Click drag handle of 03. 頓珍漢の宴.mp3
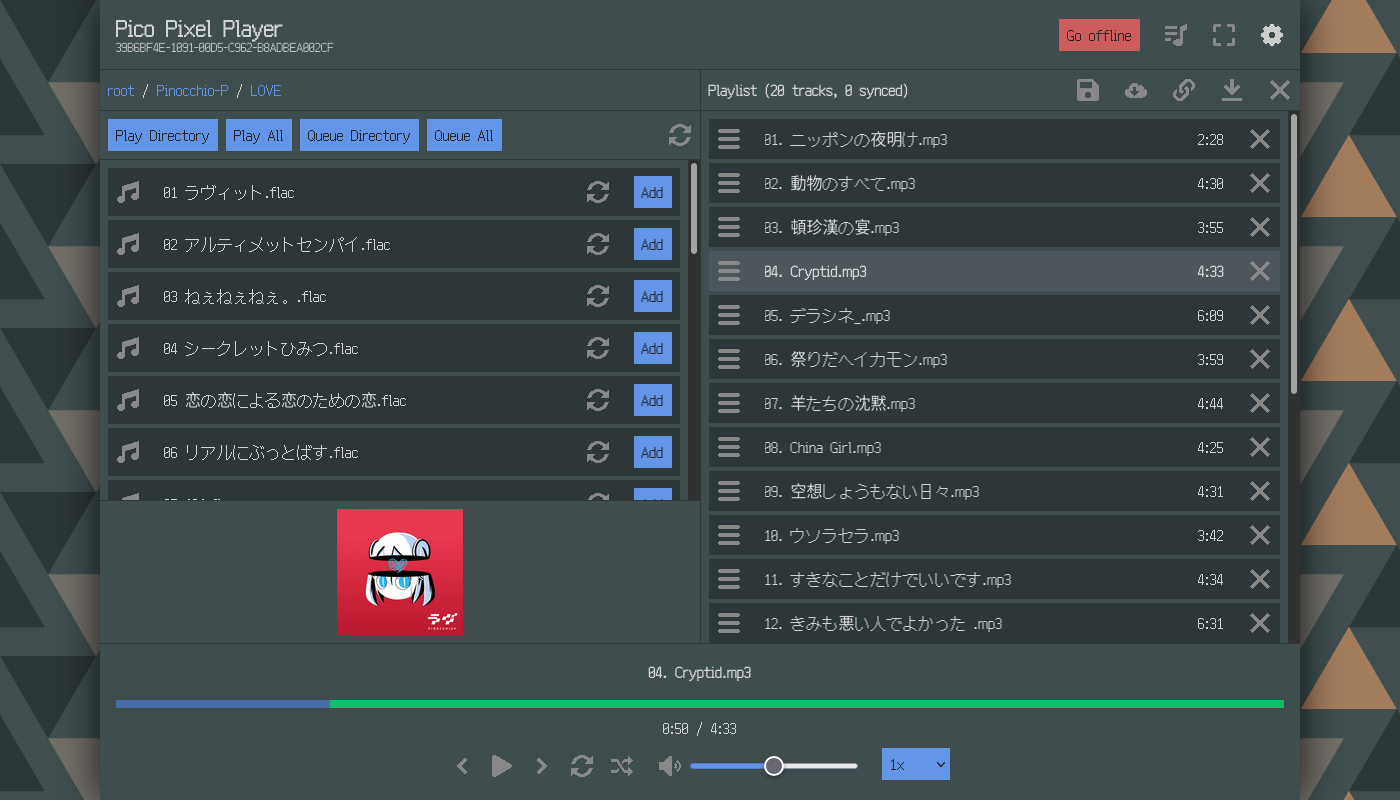Viewport: 1400px width, 800px height. 729,227
